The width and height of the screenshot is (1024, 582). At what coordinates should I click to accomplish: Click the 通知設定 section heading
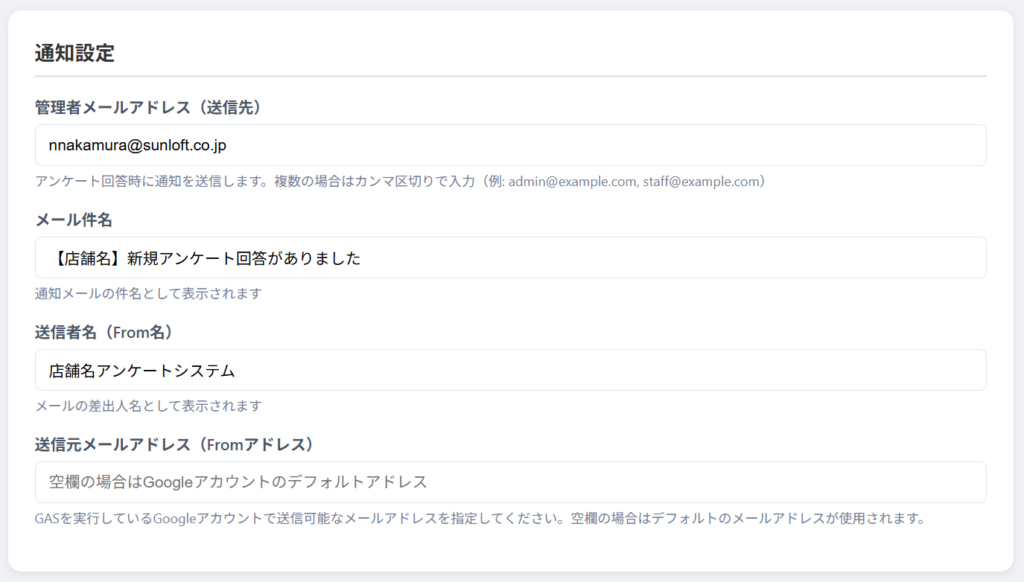click(75, 54)
